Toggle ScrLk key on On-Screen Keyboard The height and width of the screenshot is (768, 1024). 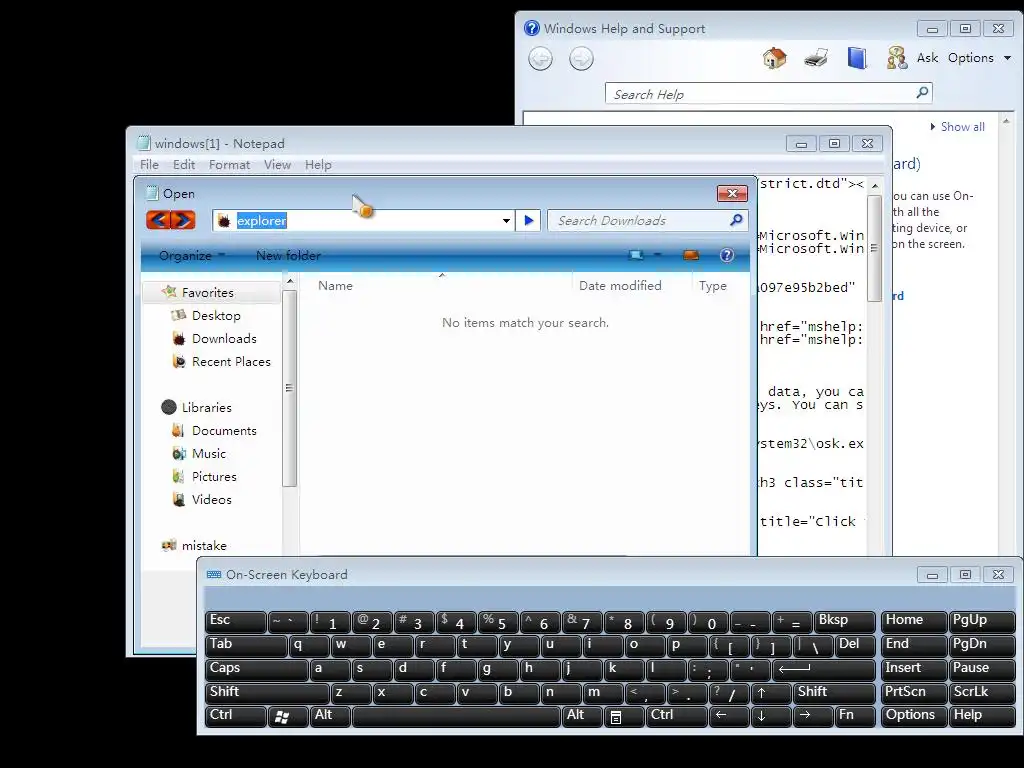[982, 693]
